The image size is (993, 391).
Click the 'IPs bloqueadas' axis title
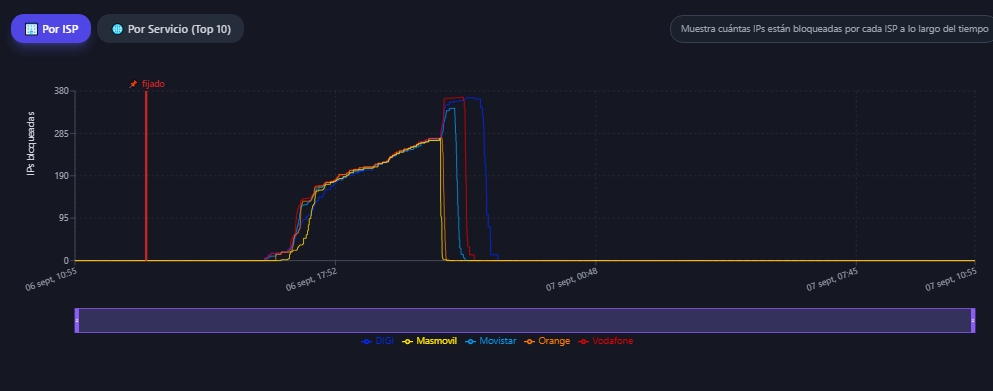click(x=31, y=143)
